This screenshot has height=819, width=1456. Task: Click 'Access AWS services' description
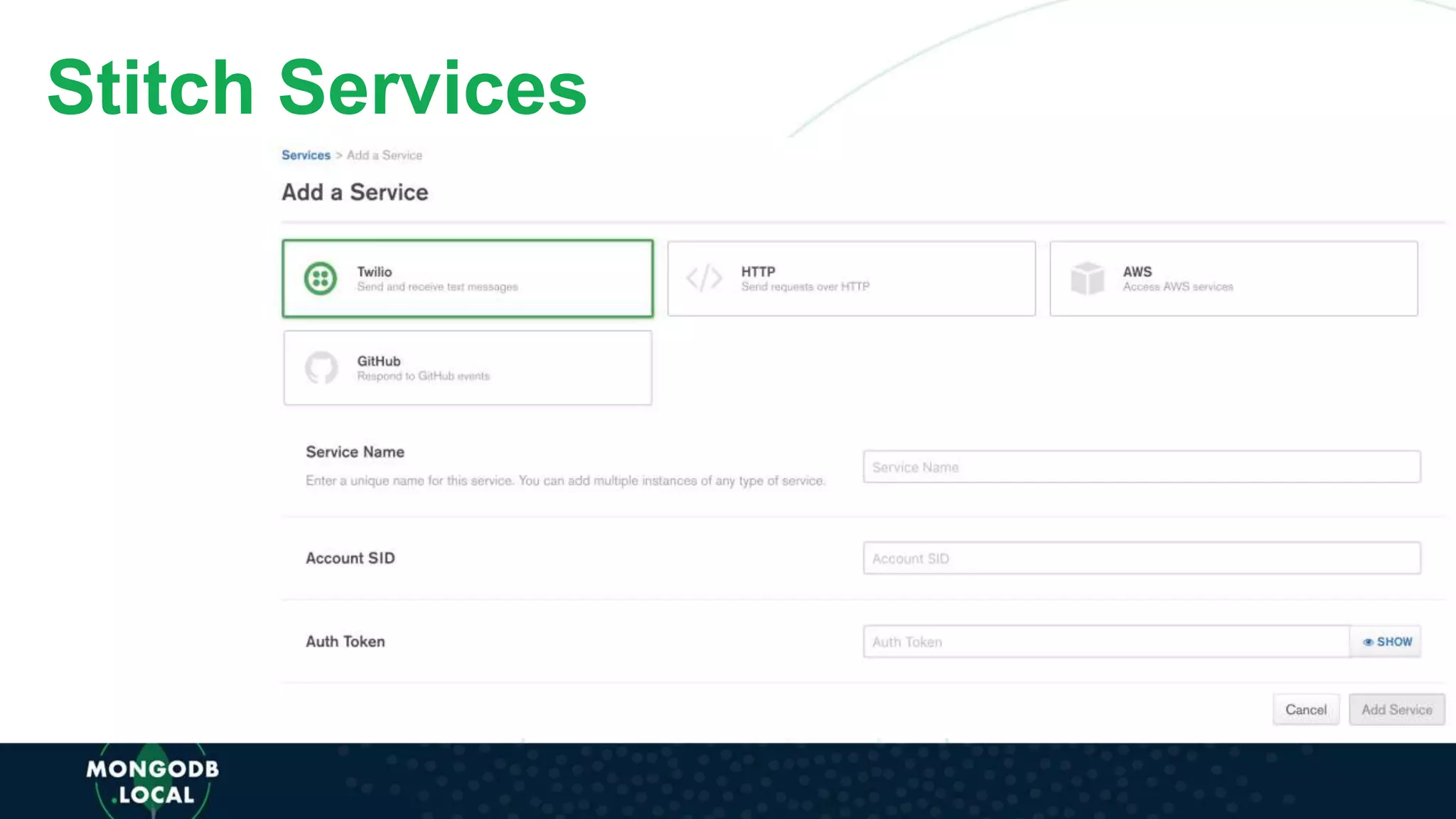1178,287
